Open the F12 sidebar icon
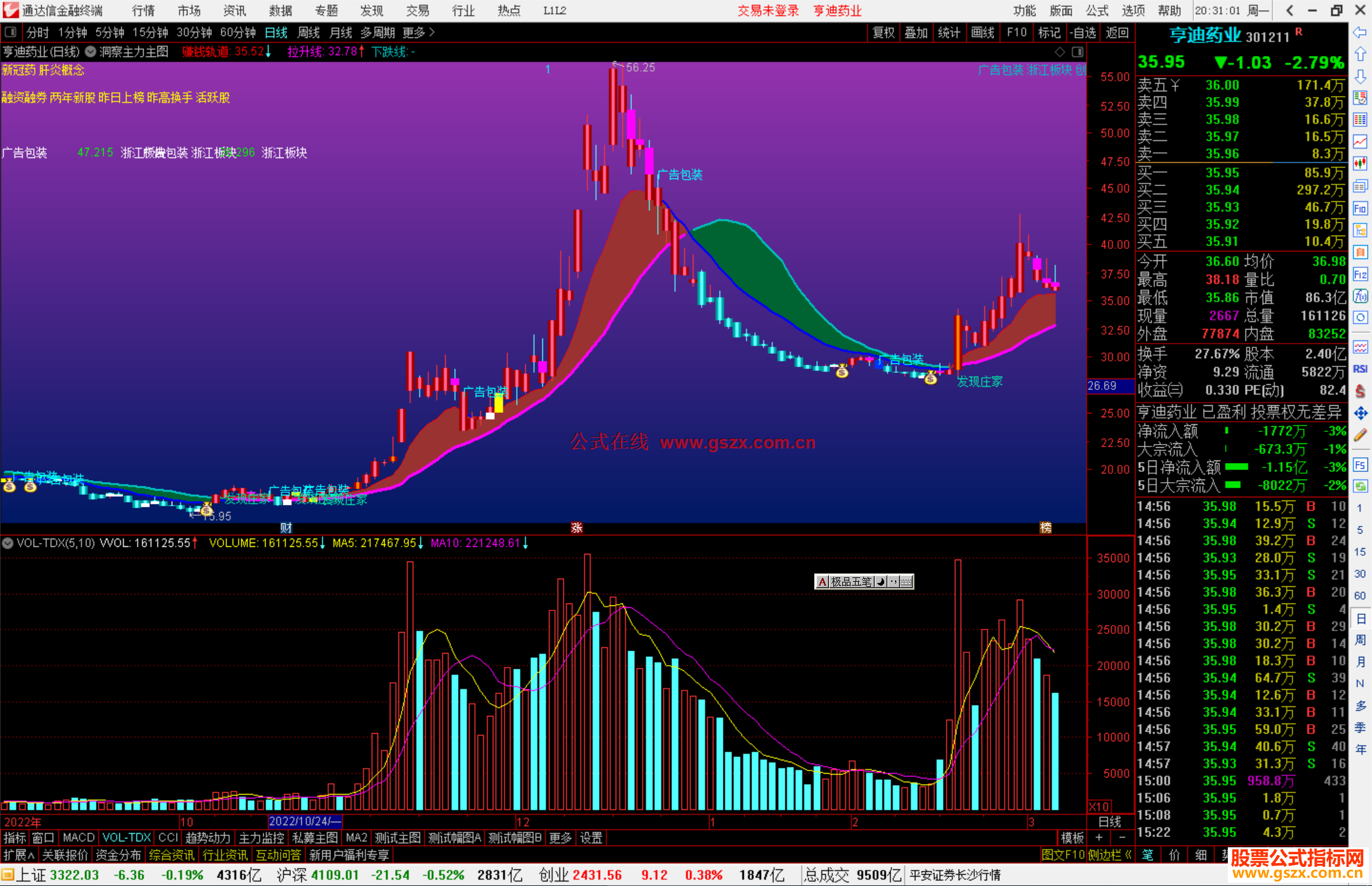The width and height of the screenshot is (1372, 886). click(1360, 274)
